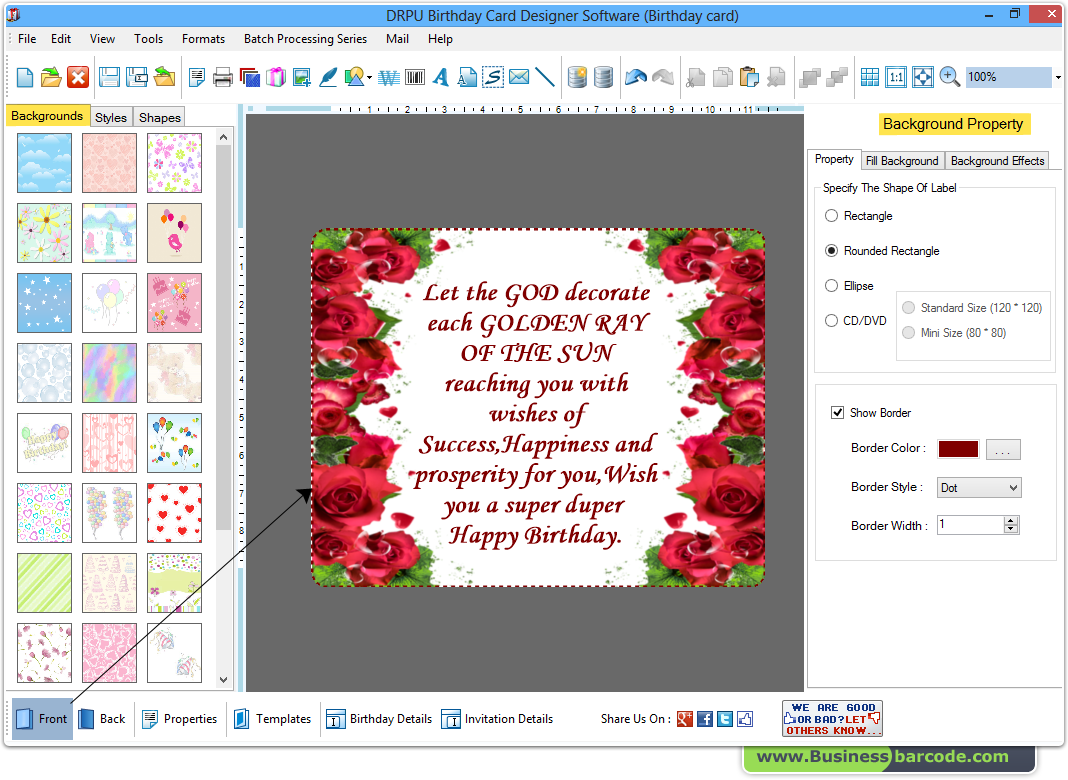1068x780 pixels.
Task: Open the Formats menu
Action: pos(203,39)
